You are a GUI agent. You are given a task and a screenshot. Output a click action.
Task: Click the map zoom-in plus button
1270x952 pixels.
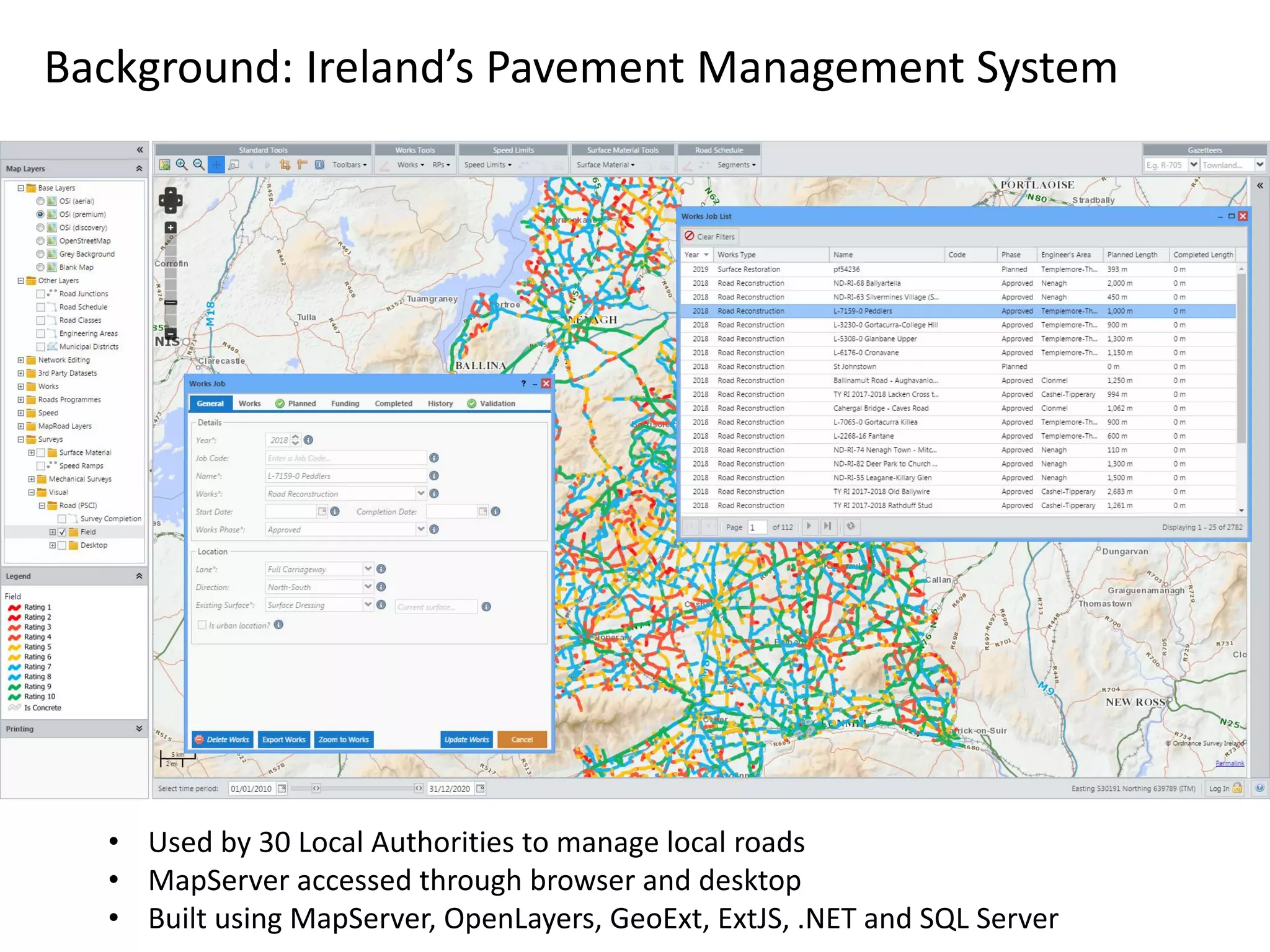(171, 227)
